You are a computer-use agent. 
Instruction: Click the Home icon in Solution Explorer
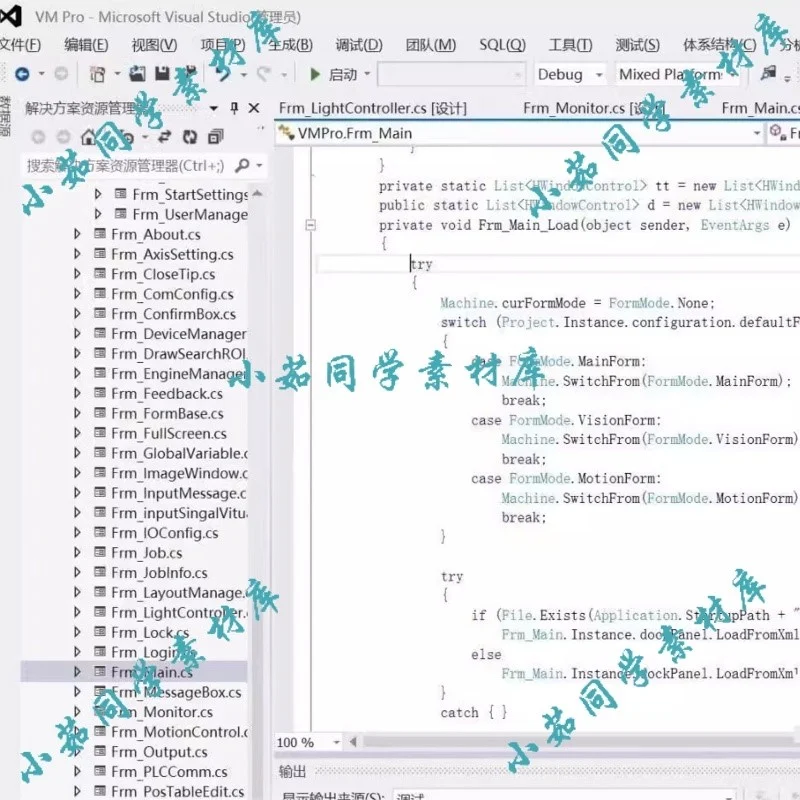coord(87,138)
